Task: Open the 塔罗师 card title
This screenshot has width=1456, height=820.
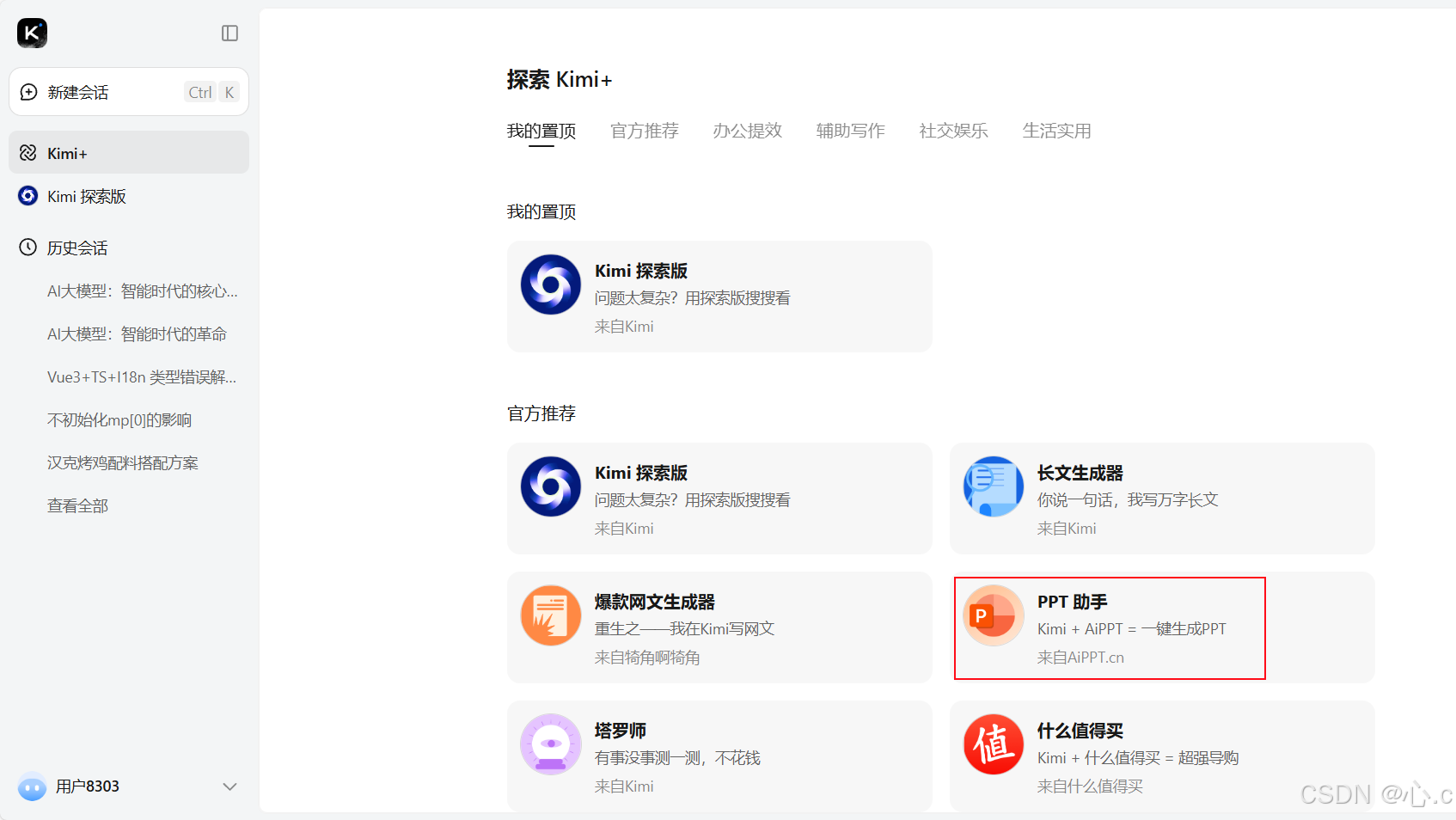Action: [x=621, y=731]
